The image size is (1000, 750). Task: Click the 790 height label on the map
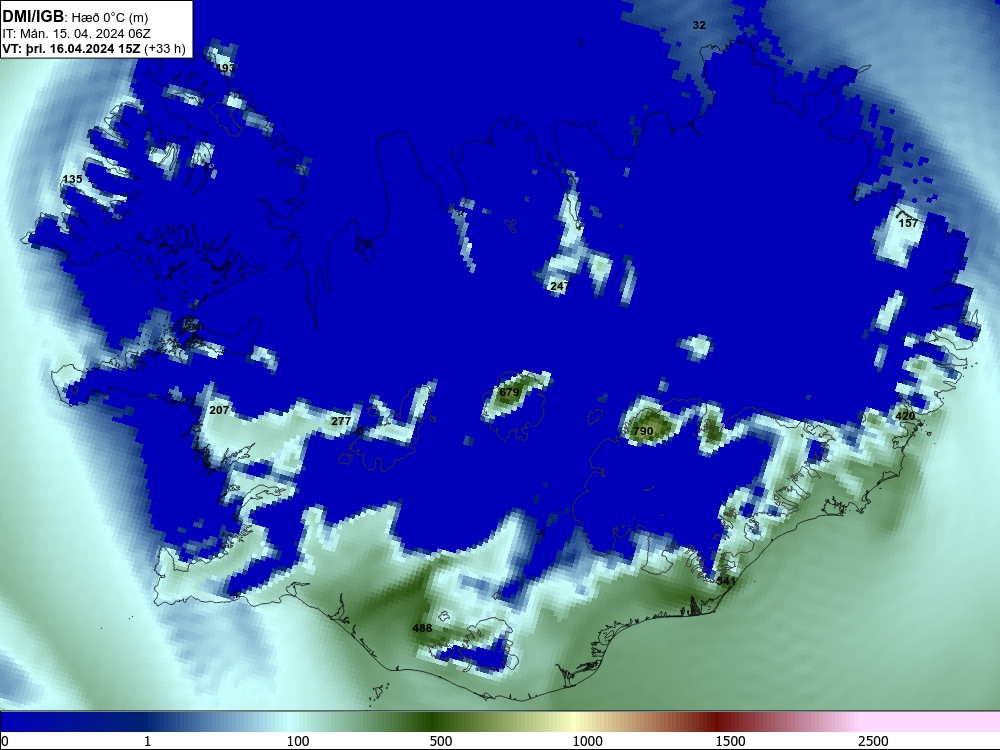click(x=643, y=431)
